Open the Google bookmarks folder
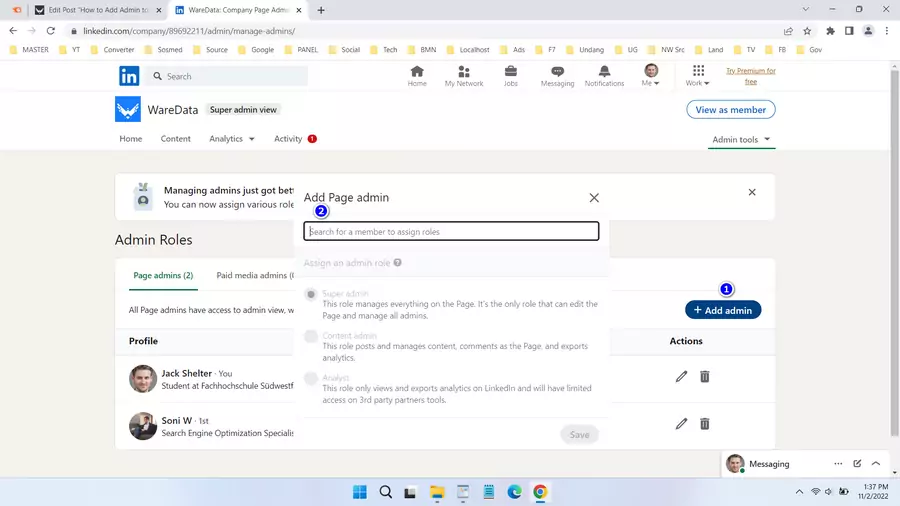The image size is (900, 506). click(x=257, y=50)
